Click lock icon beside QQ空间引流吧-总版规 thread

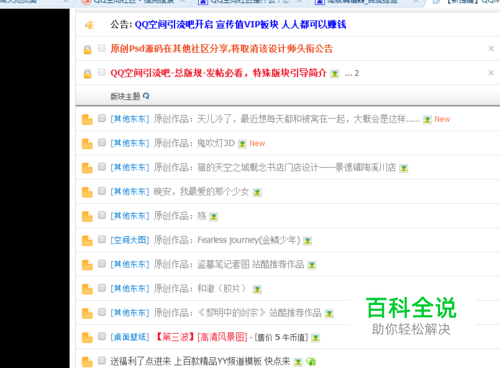(x=87, y=74)
